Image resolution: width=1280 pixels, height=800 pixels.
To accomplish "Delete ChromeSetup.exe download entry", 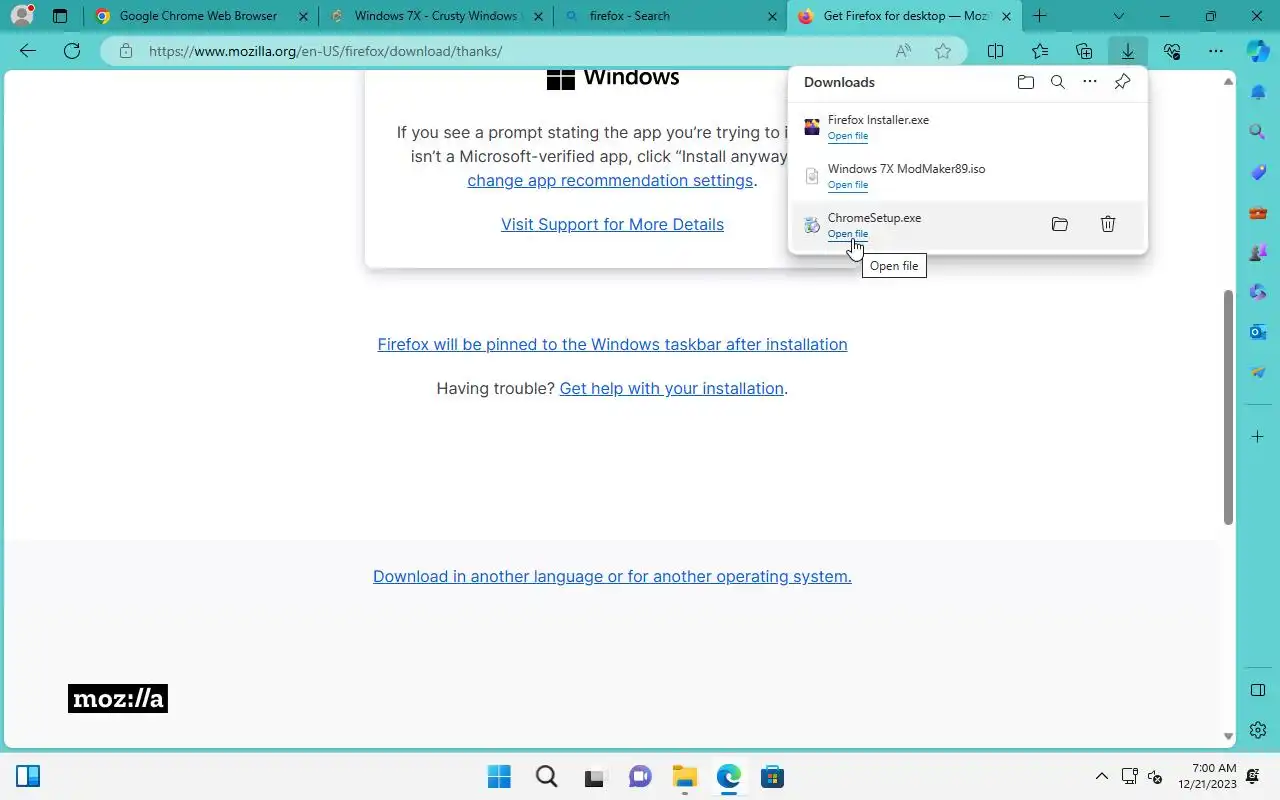I will click(1108, 224).
